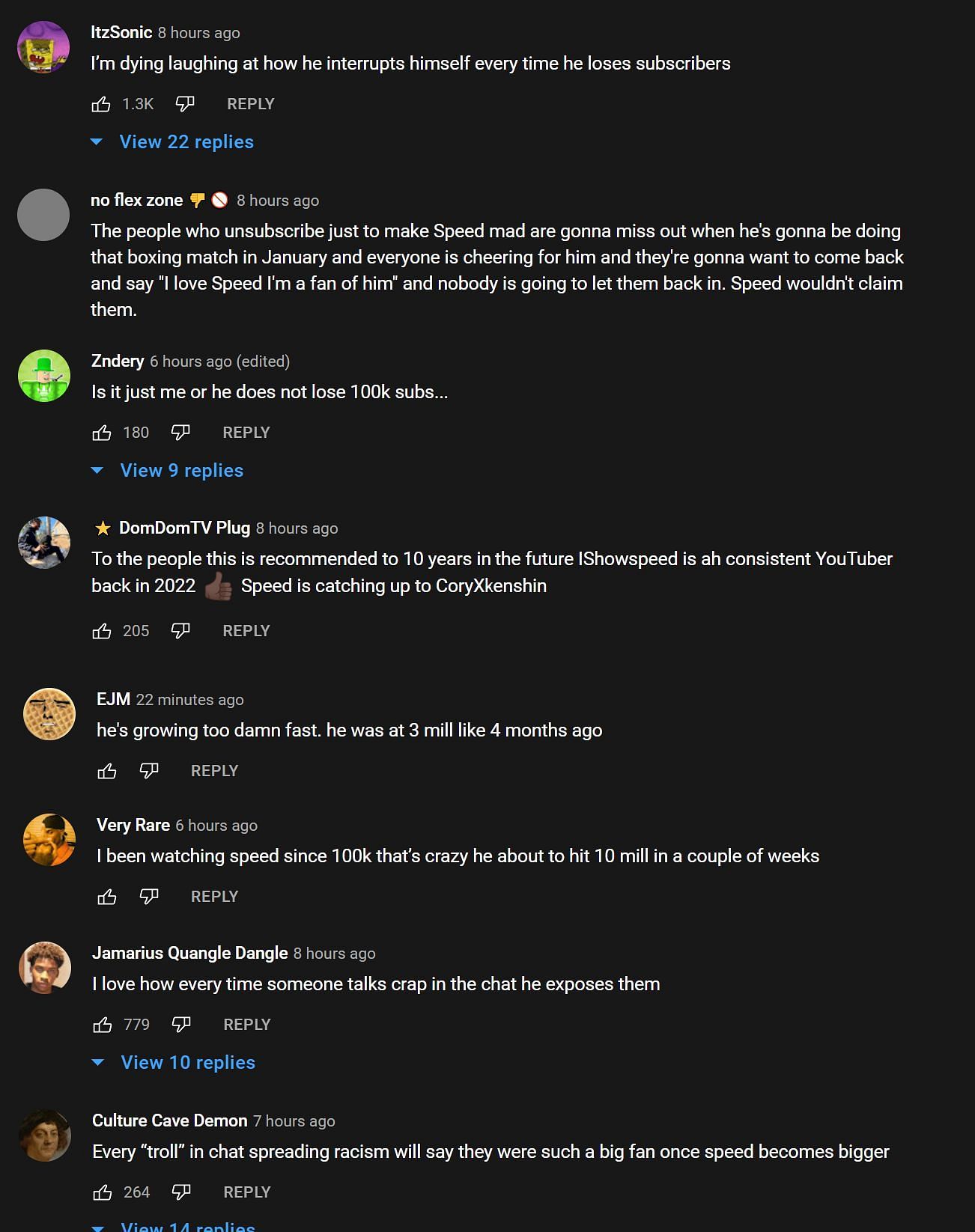Like Zndery's comment about 100k subs
Viewport: 975px width, 1232px height.
point(102,433)
